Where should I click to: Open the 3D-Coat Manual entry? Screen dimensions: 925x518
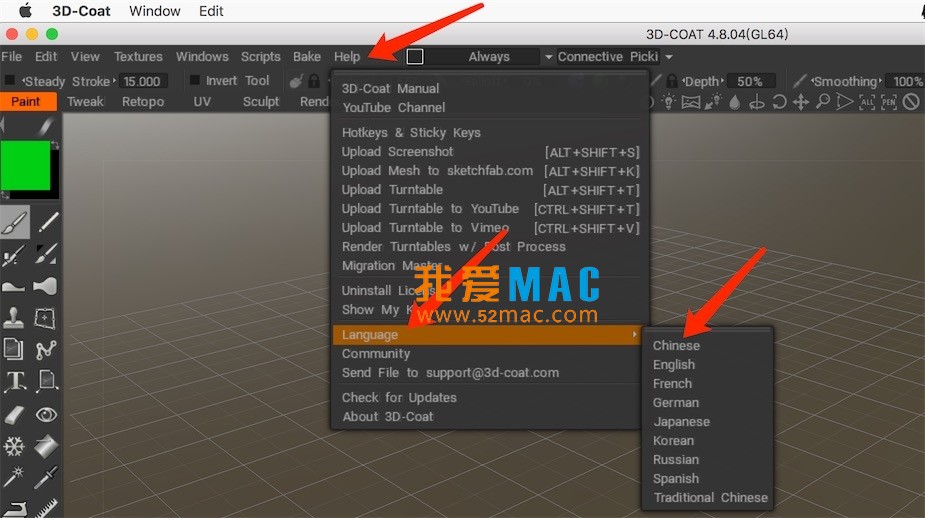(391, 88)
